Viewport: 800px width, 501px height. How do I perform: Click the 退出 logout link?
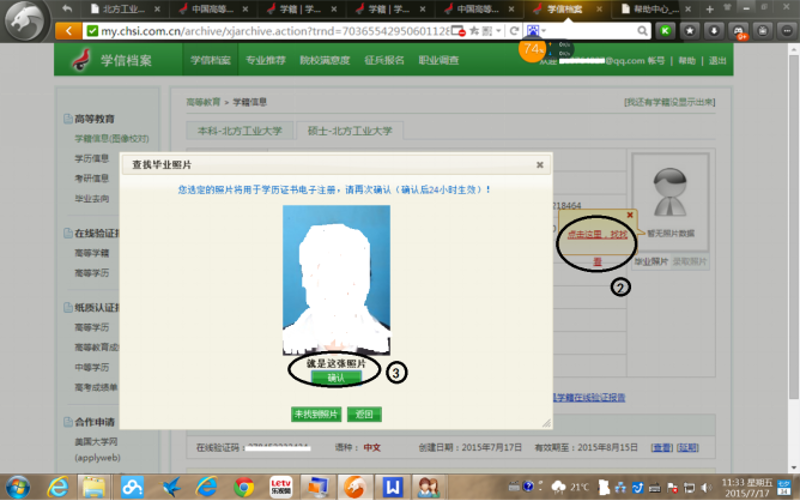point(718,61)
